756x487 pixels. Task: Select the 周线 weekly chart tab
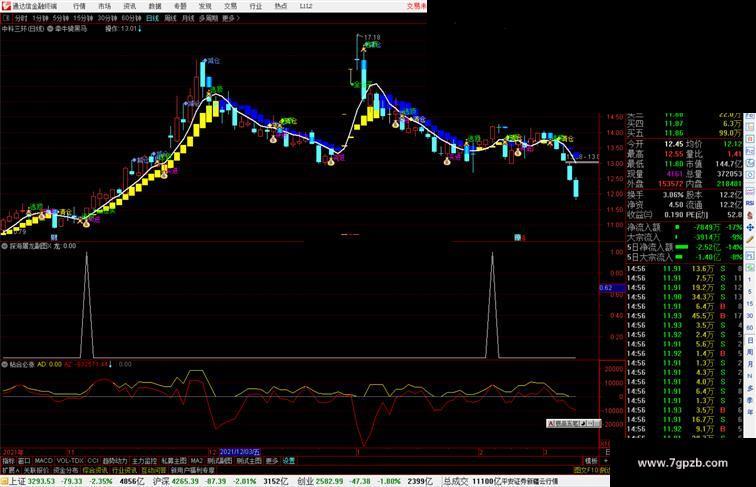pos(170,18)
